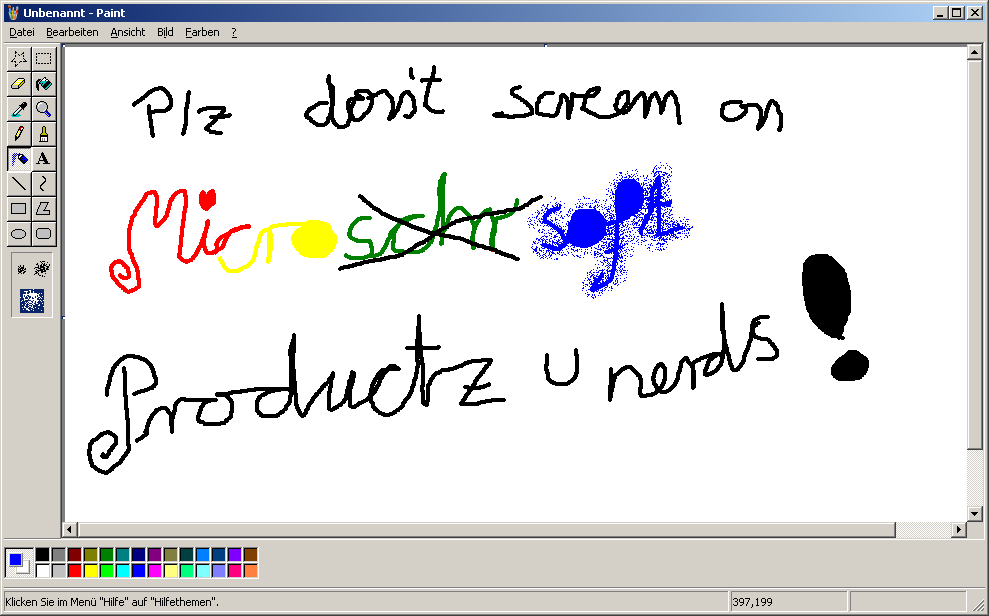Pick the Color Picker eyedropper tool
Image resolution: width=989 pixels, height=616 pixels.
(x=18, y=108)
